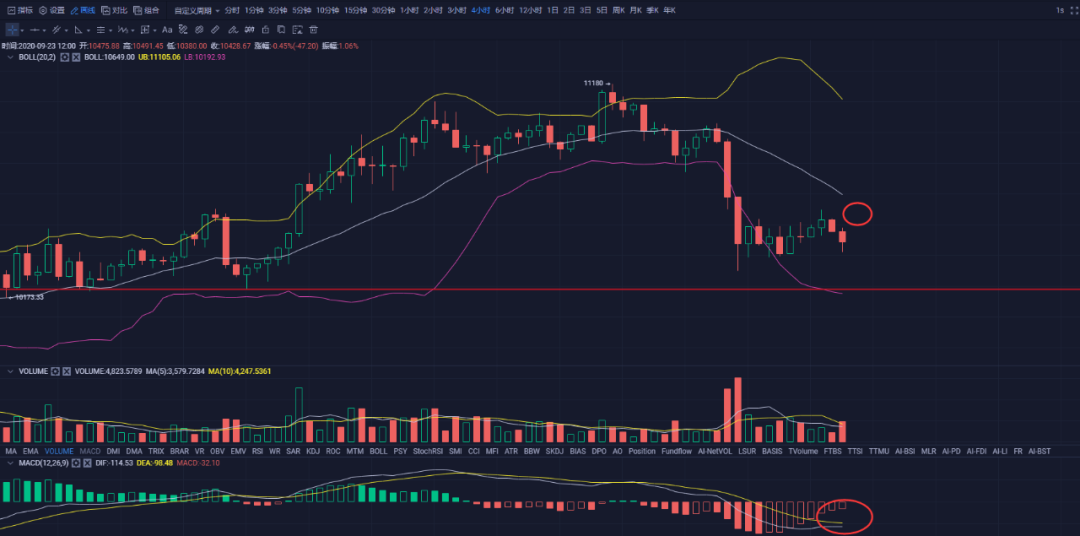Open the 自定义周期 custom period dropdown
1080x536 pixels.
194,10
